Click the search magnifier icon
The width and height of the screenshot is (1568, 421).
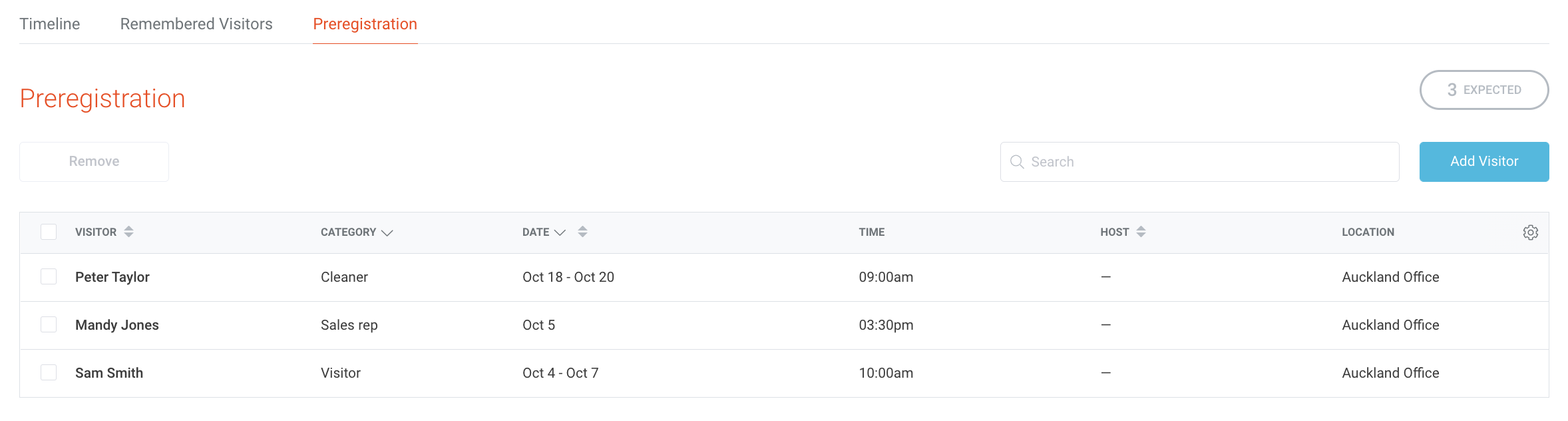tap(1017, 162)
